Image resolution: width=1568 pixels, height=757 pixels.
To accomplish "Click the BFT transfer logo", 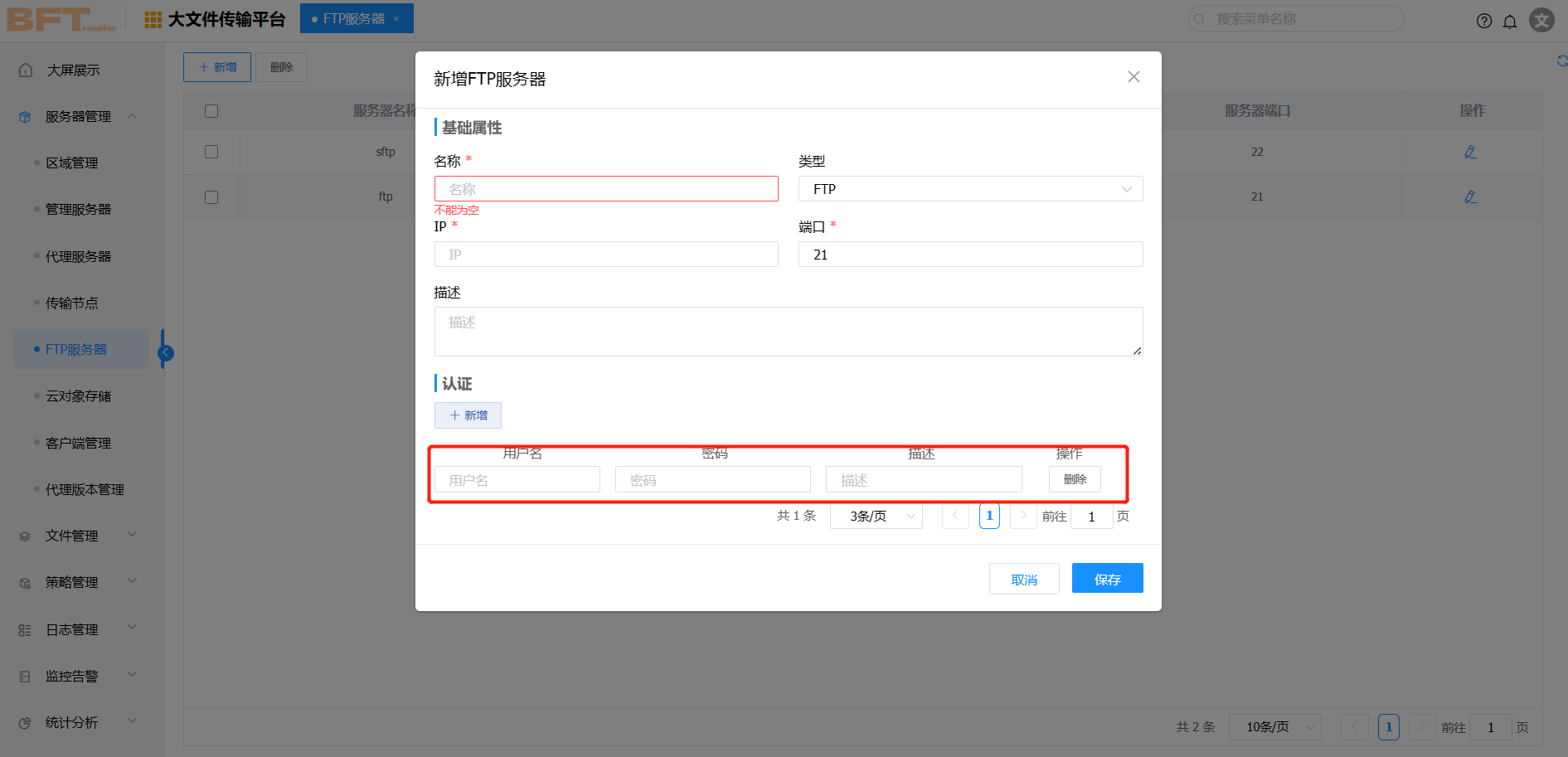I will 61,19.
